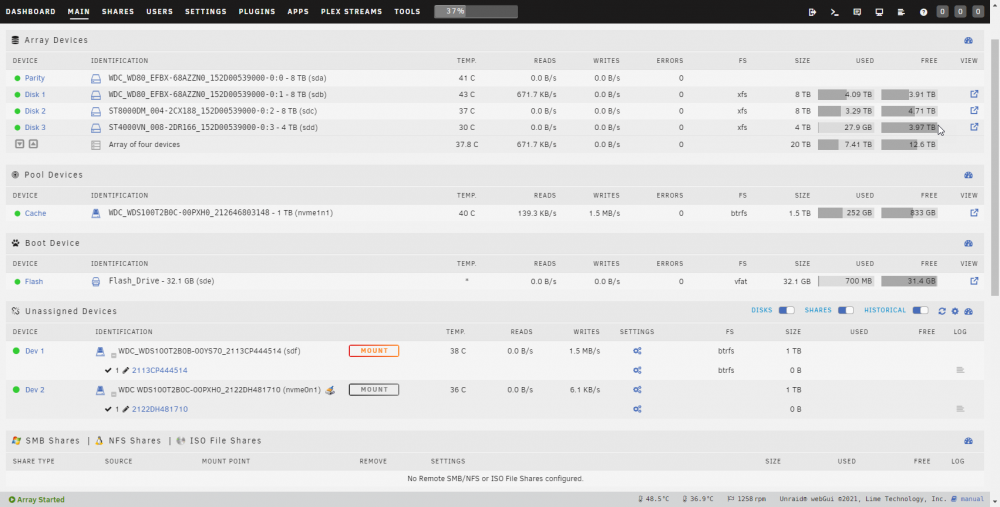This screenshot has height=507, width=1000.
Task: Click the page vertical scrollbar
Action: click(995, 166)
